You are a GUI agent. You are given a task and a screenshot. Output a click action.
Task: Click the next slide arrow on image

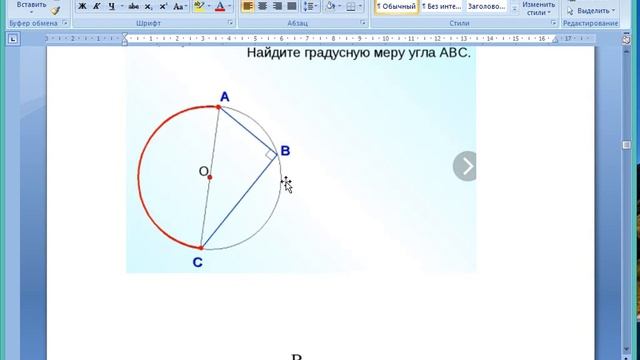coord(465,166)
